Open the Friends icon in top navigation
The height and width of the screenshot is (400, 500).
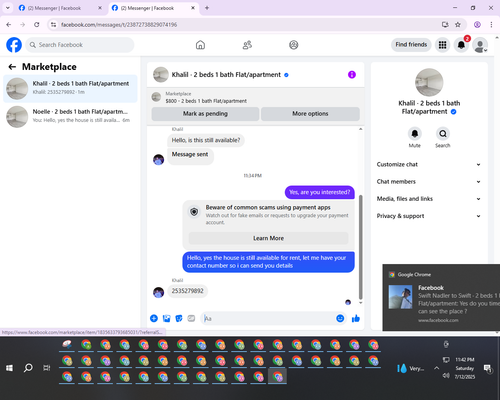click(x=247, y=45)
